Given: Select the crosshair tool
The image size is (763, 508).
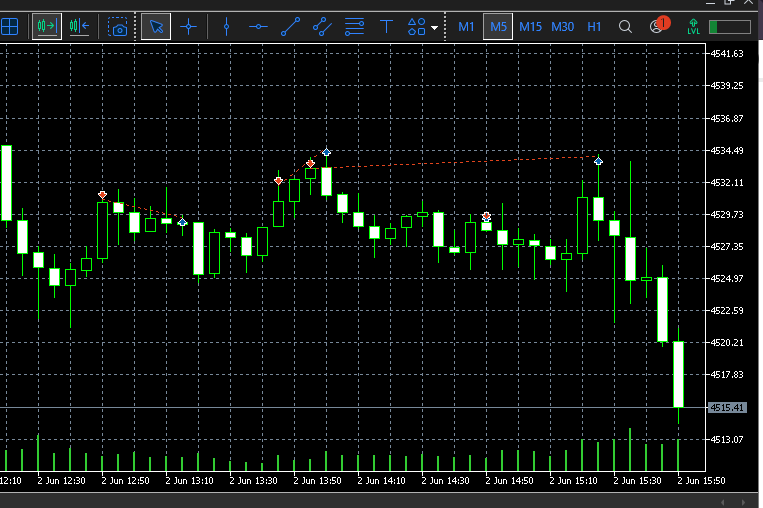Looking at the screenshot, I should pos(188,26).
